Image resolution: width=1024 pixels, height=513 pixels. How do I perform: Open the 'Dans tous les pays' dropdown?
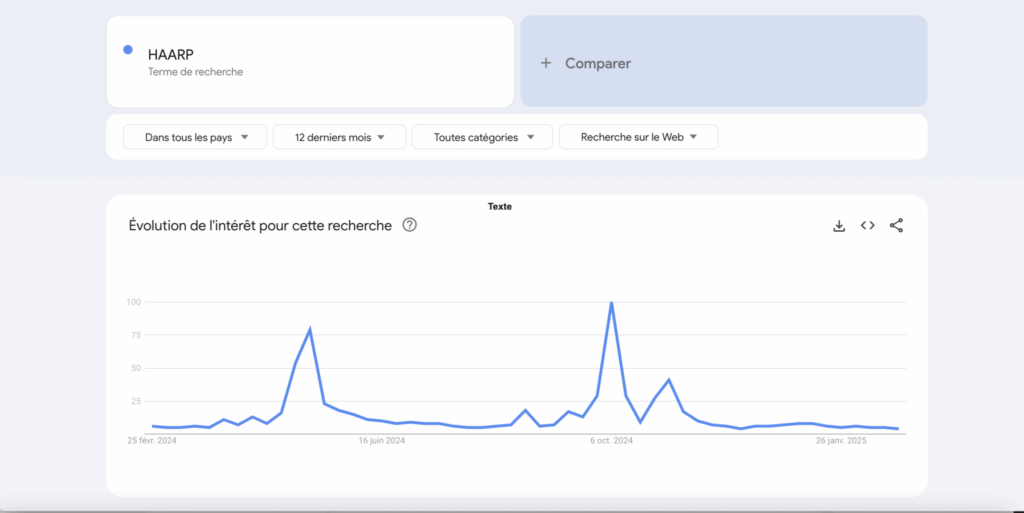coord(195,137)
